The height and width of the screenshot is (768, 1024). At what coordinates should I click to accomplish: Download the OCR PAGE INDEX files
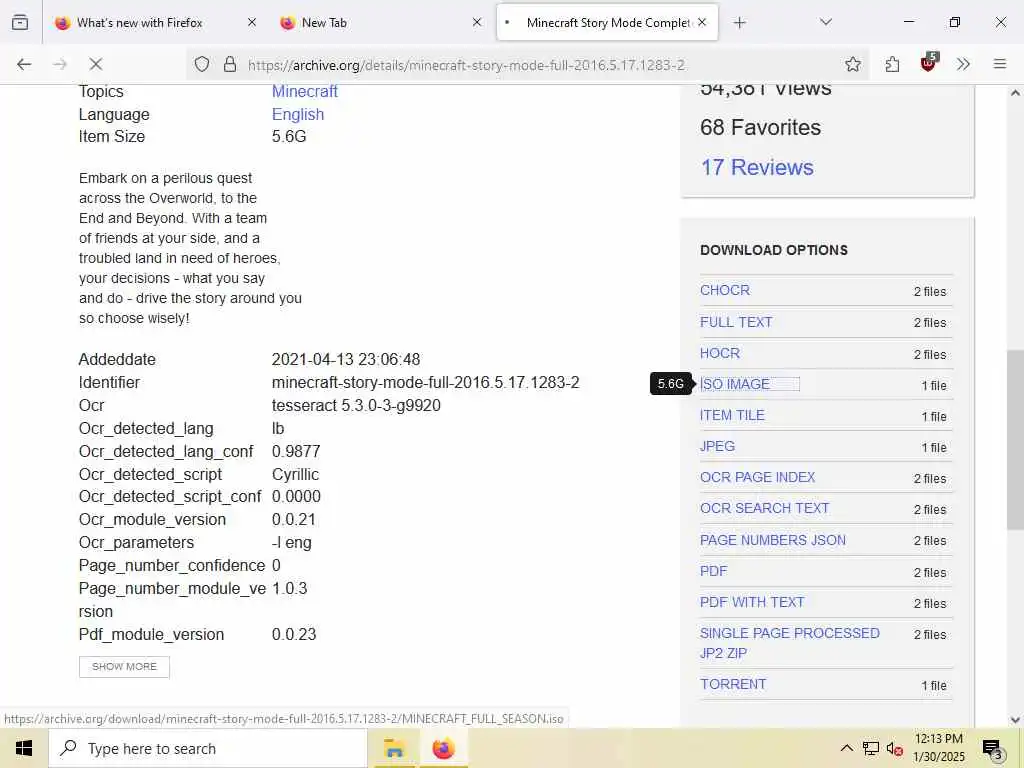758,477
